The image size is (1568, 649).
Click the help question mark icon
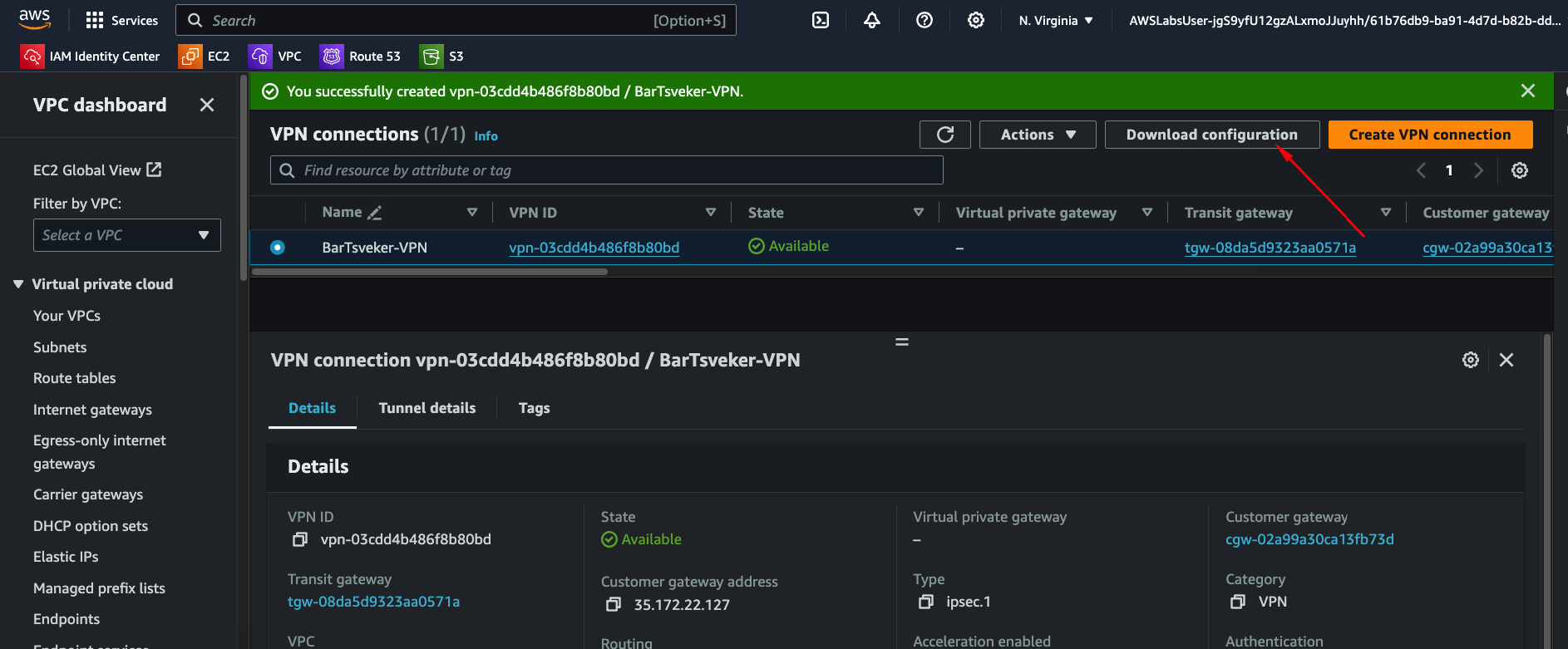click(x=924, y=21)
